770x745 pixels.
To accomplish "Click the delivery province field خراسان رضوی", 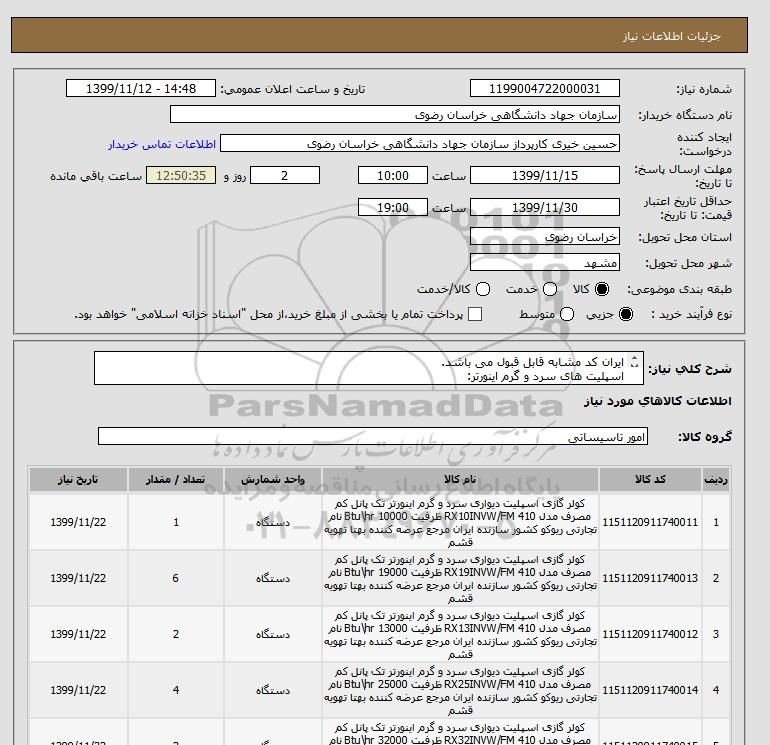I will [545, 237].
